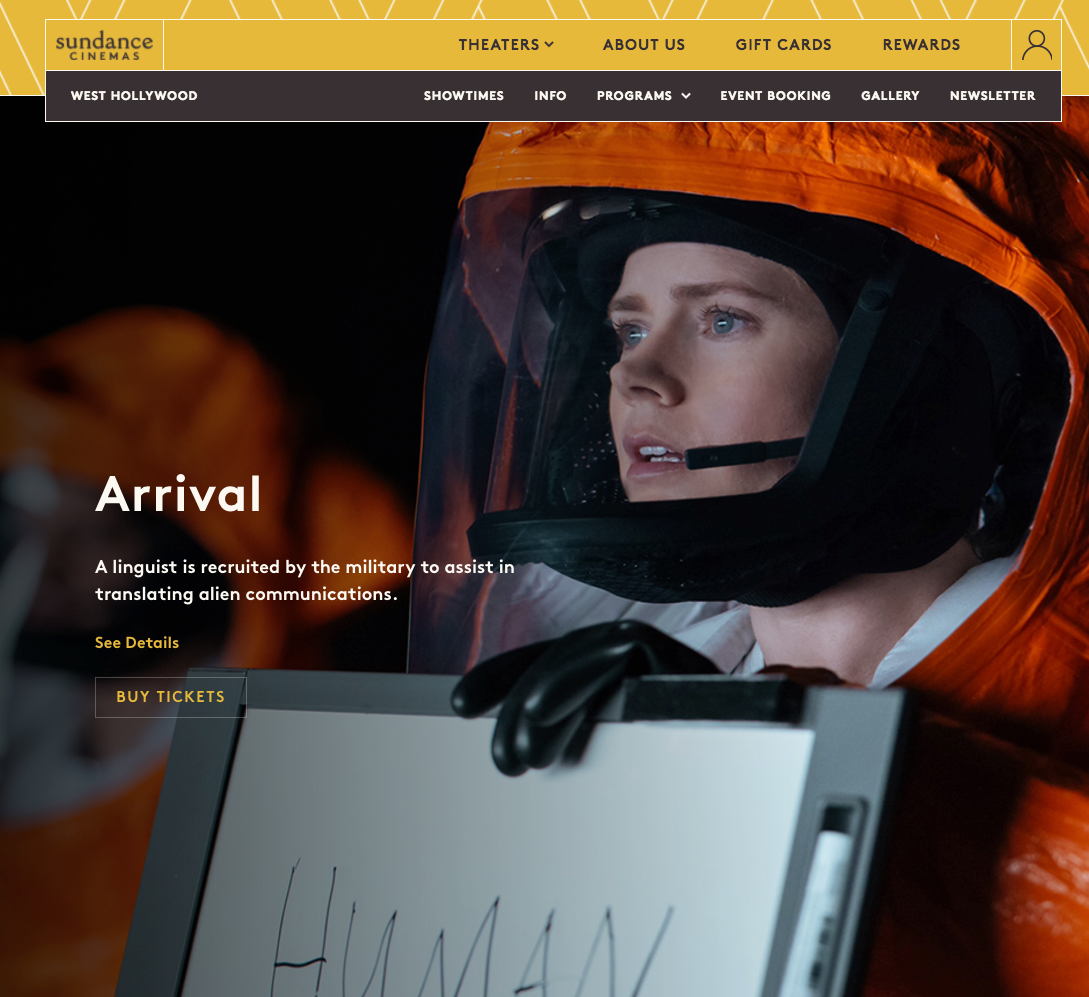Open the Info section

[x=550, y=96]
